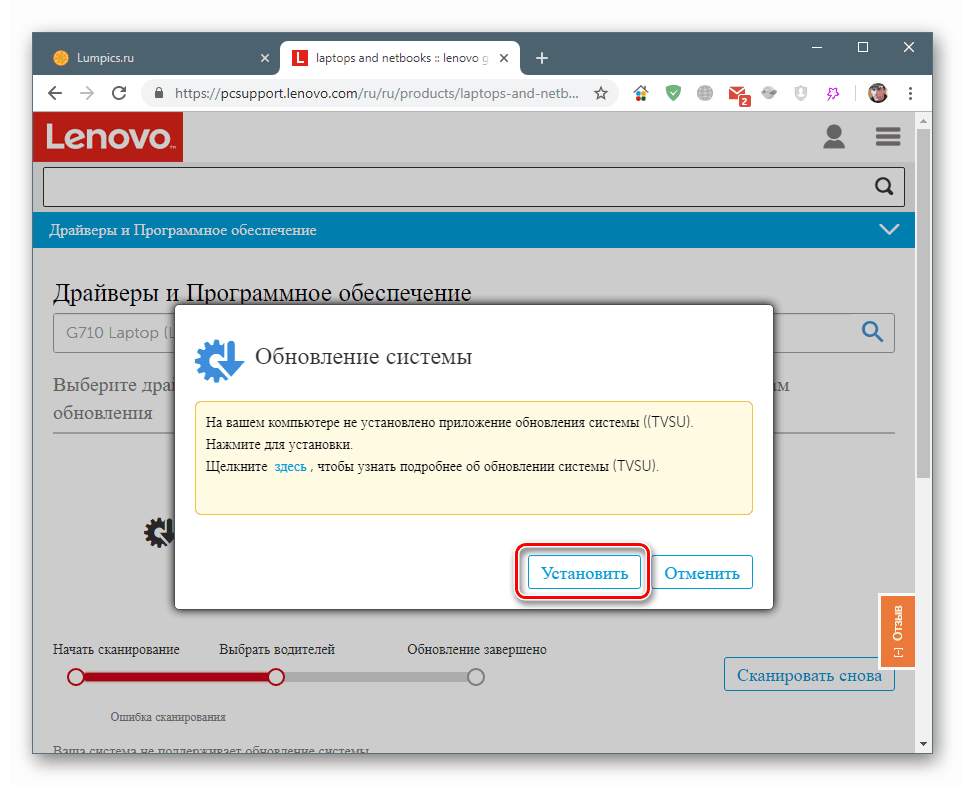Click the scrollbar up arrow
Screen dimensions: 965x786
click(x=923, y=121)
